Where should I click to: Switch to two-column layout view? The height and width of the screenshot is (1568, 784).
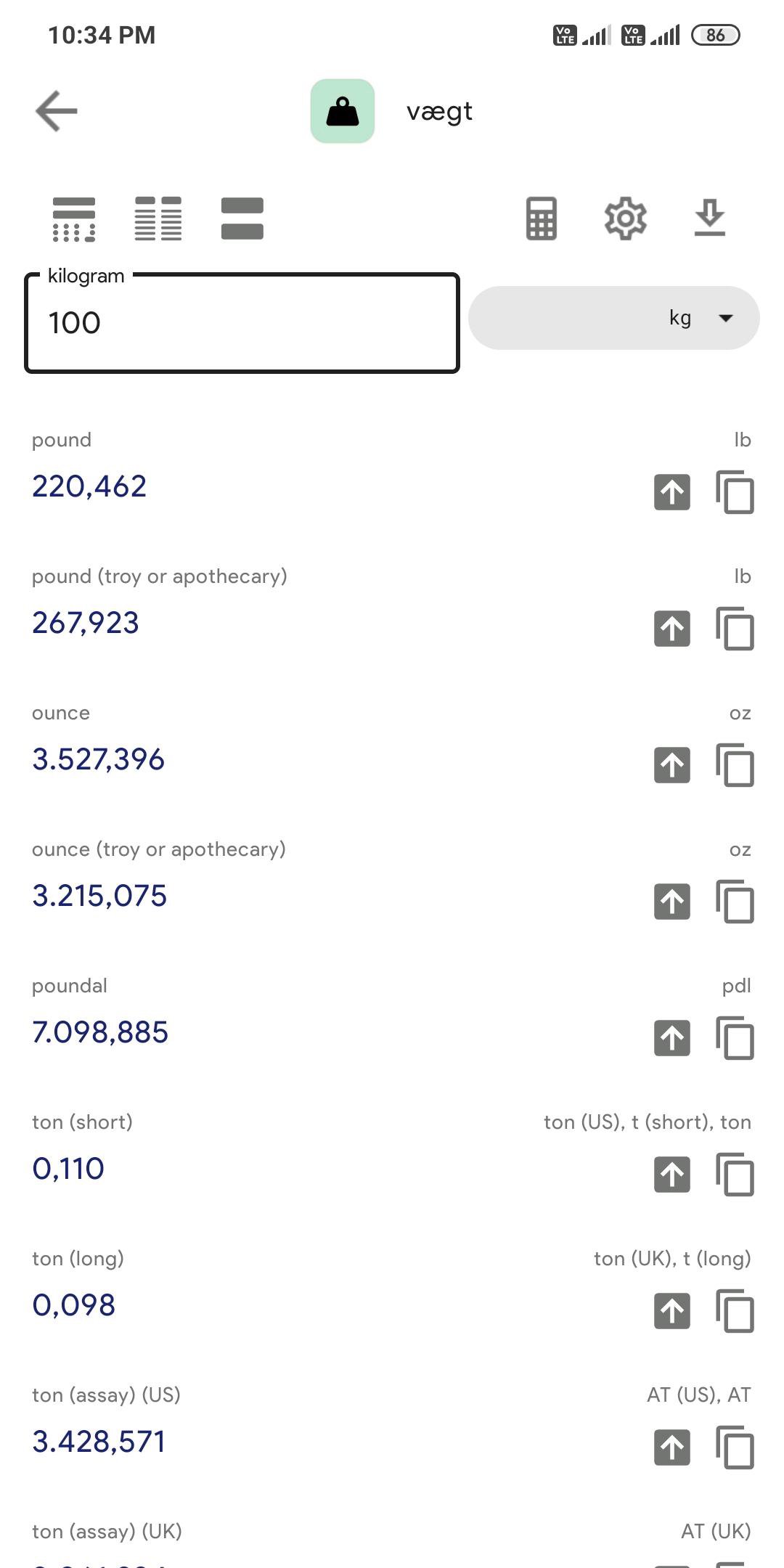pos(158,219)
